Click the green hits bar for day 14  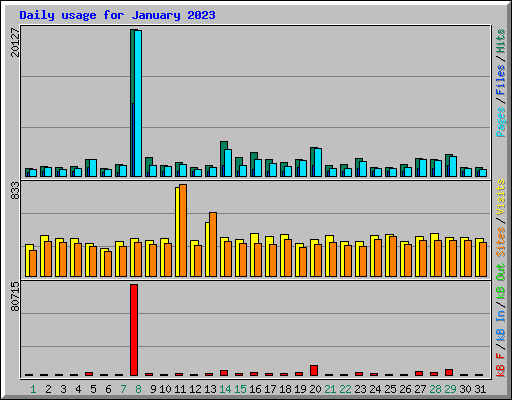(x=223, y=159)
